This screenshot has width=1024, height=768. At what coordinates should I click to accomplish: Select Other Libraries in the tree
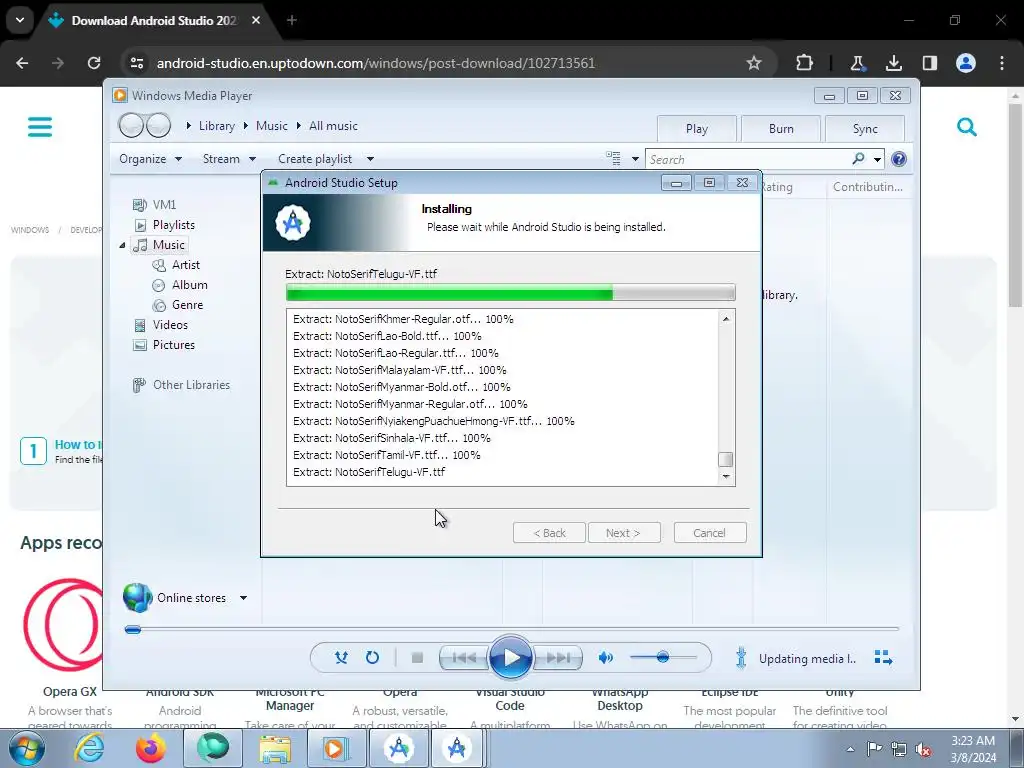pyautogui.click(x=191, y=385)
